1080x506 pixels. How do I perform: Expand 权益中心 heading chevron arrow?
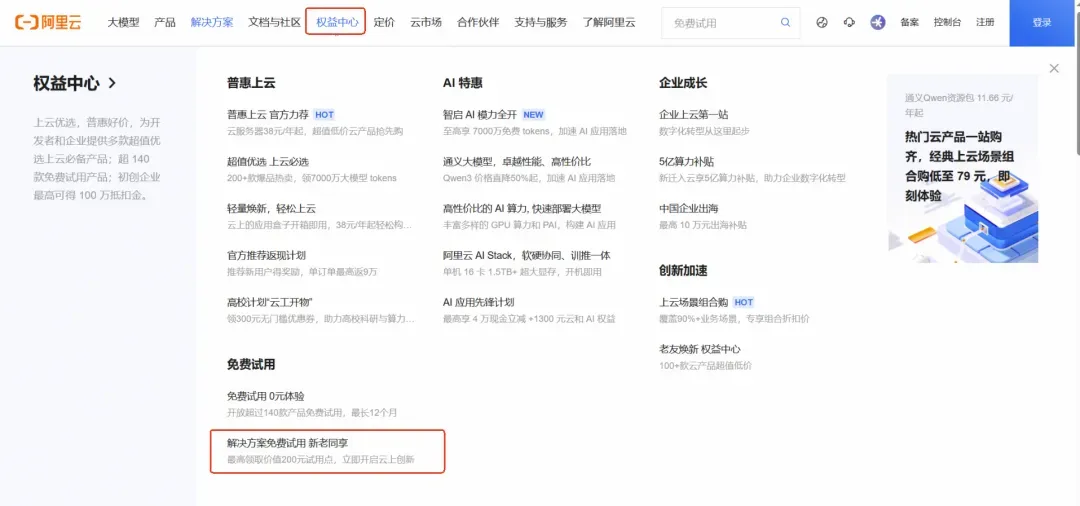tap(112, 83)
